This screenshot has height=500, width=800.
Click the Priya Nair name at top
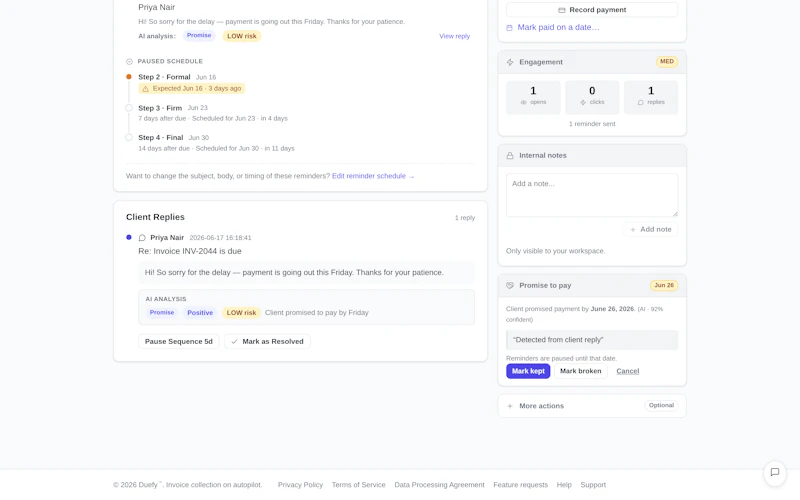click(157, 7)
